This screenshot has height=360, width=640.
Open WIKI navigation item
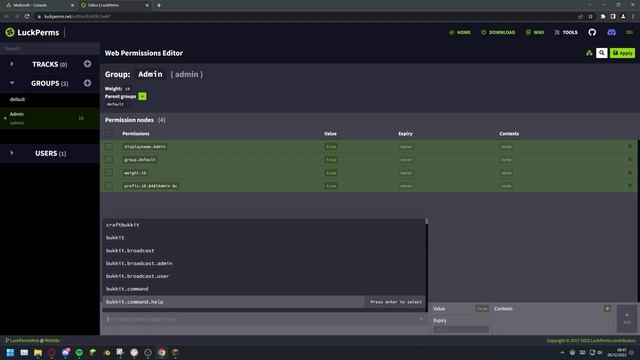(x=535, y=32)
